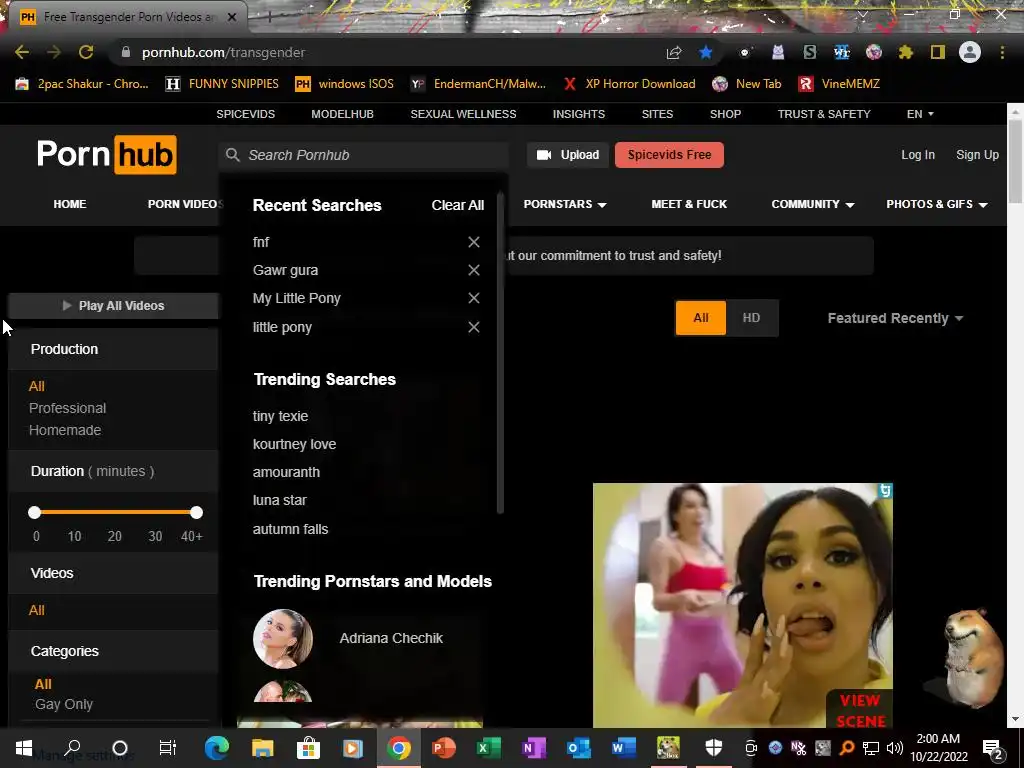Expand the PORNSTARS nav dropdown
1024x768 pixels.
pos(565,204)
